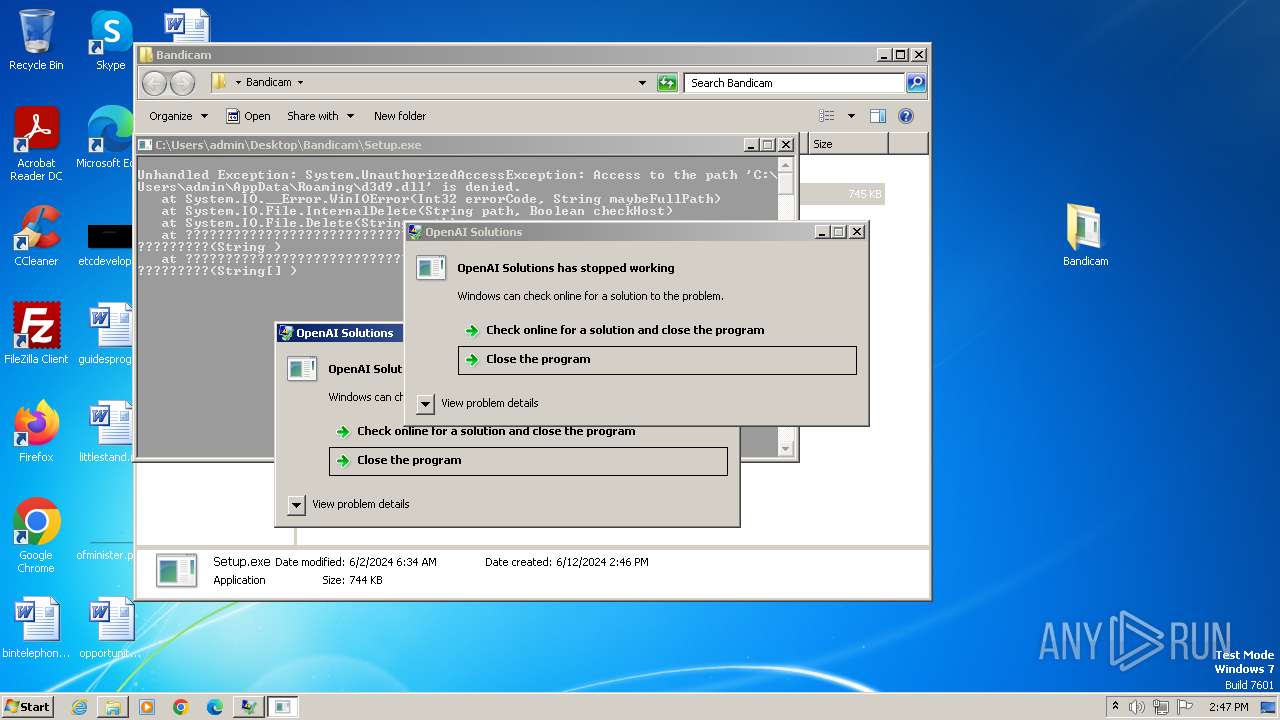Open Microsoft Edge from the taskbar

tap(215, 707)
